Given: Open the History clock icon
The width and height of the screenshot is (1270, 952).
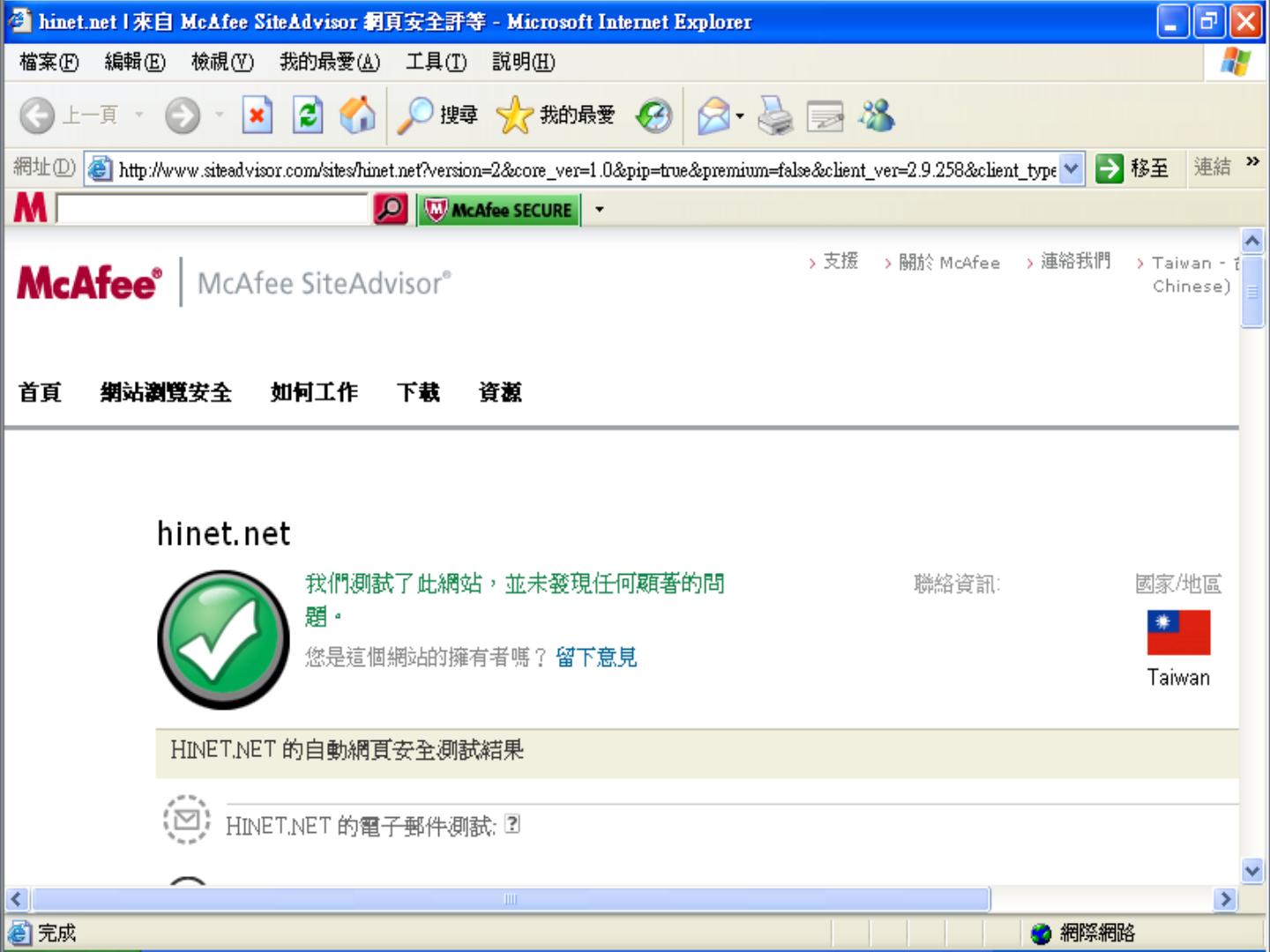Looking at the screenshot, I should 654,115.
